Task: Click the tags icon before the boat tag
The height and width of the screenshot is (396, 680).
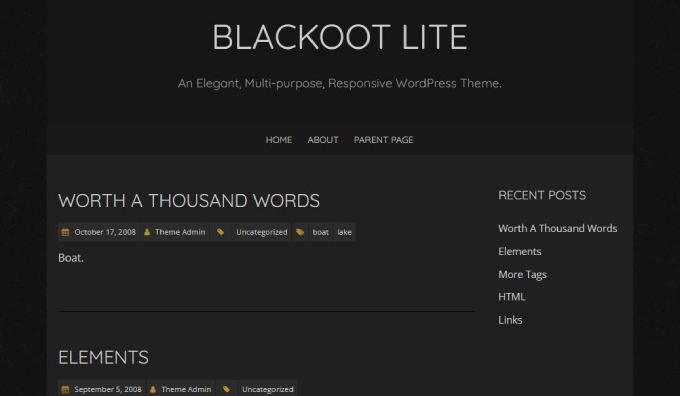Action: (x=300, y=232)
